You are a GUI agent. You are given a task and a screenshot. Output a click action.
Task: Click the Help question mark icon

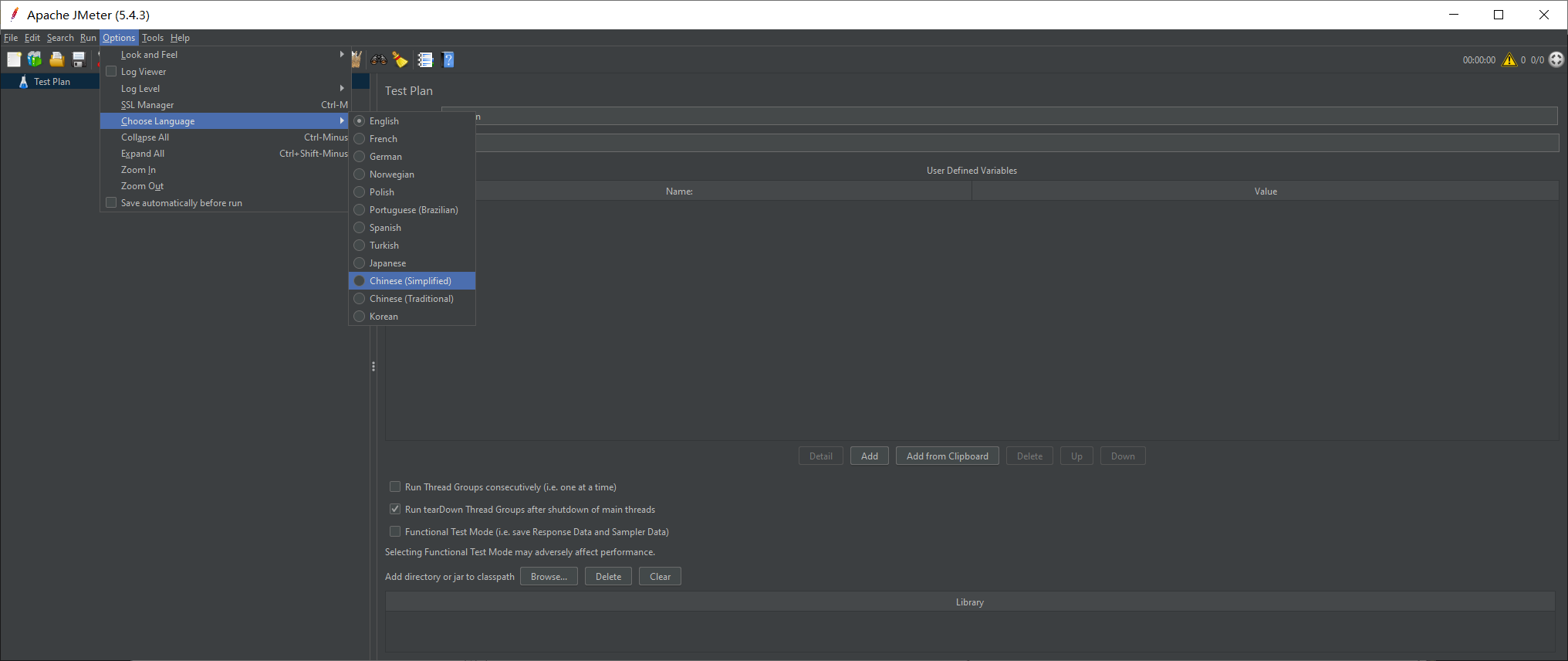[448, 59]
